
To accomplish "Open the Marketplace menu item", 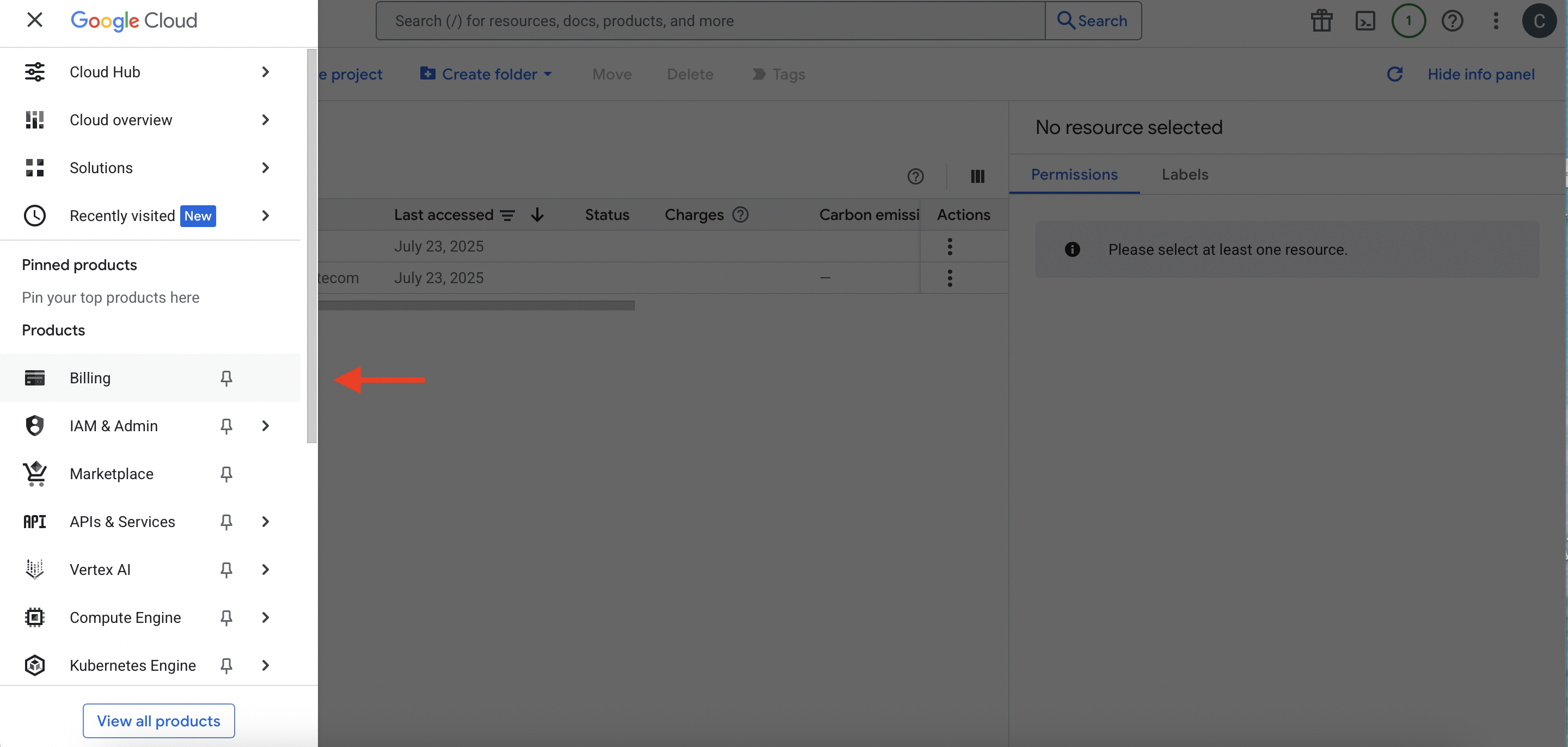I will point(150,474).
